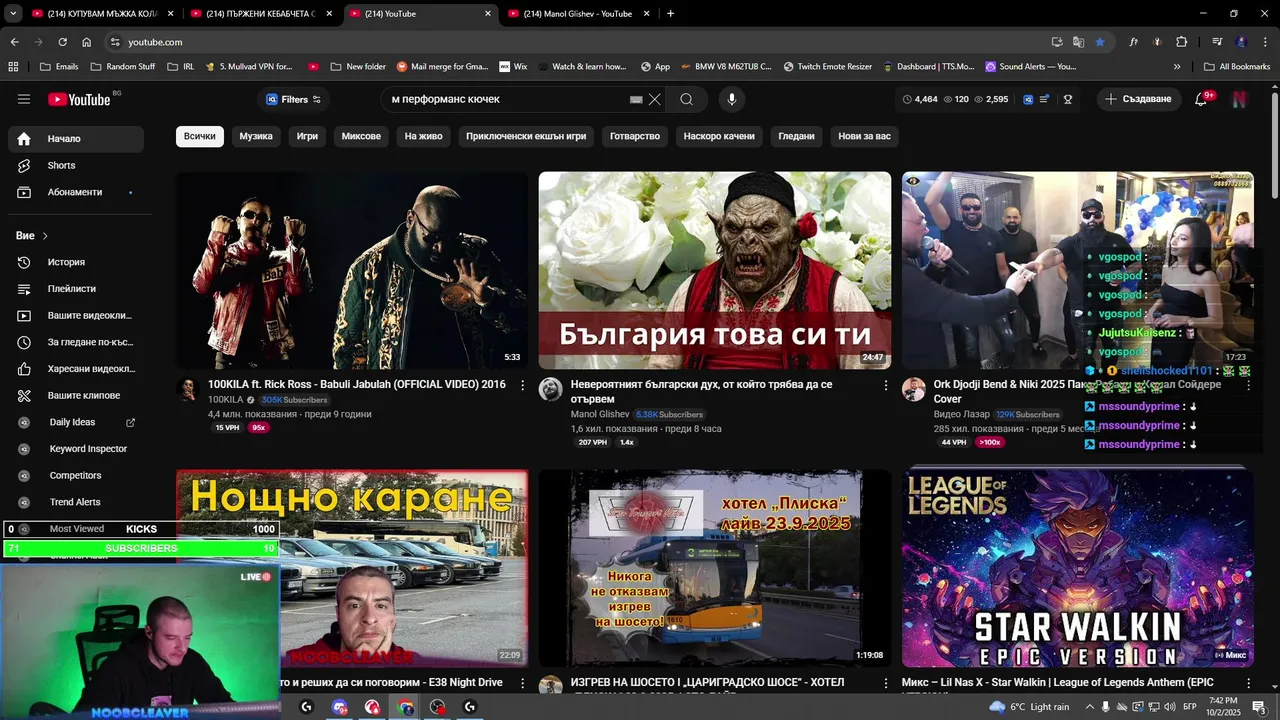Click Manol Glishev channel name
1280x720 pixels.
click(x=600, y=414)
